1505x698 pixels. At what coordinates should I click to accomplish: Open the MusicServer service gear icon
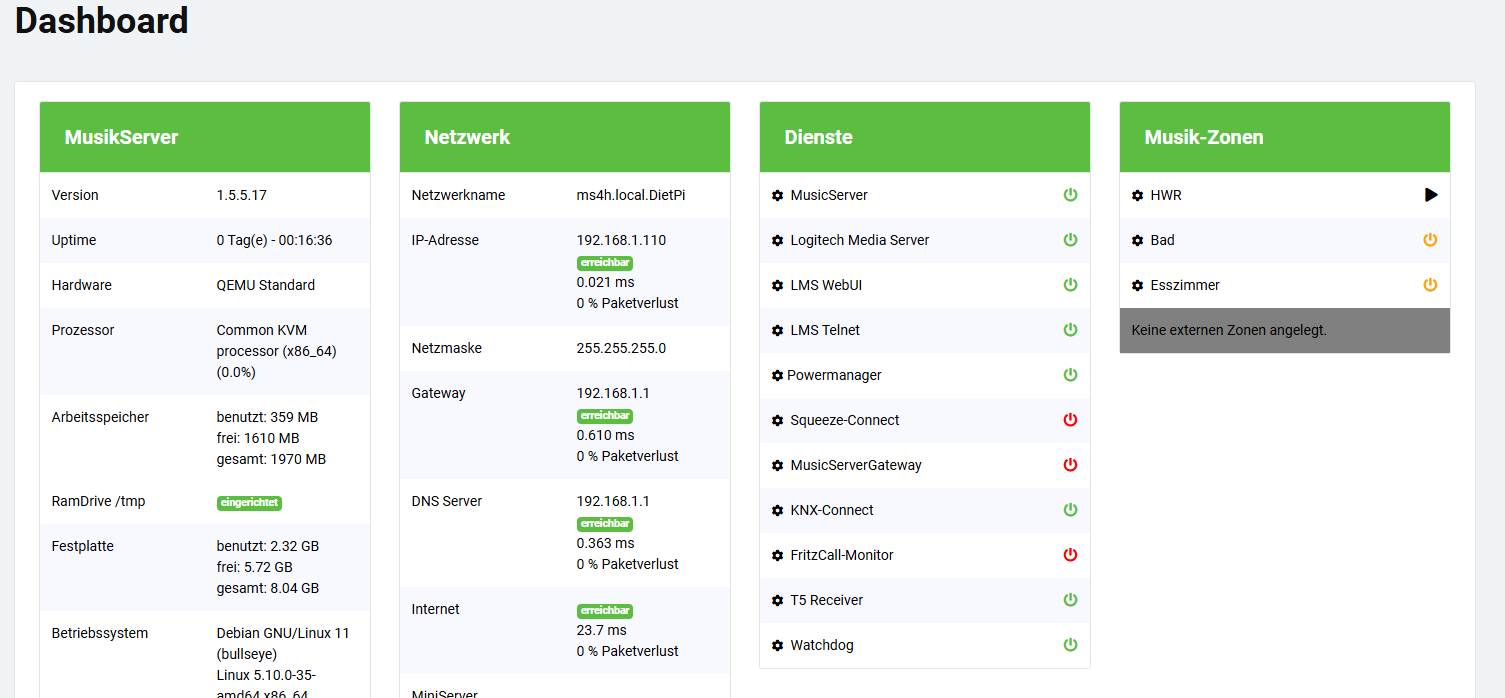coord(777,196)
